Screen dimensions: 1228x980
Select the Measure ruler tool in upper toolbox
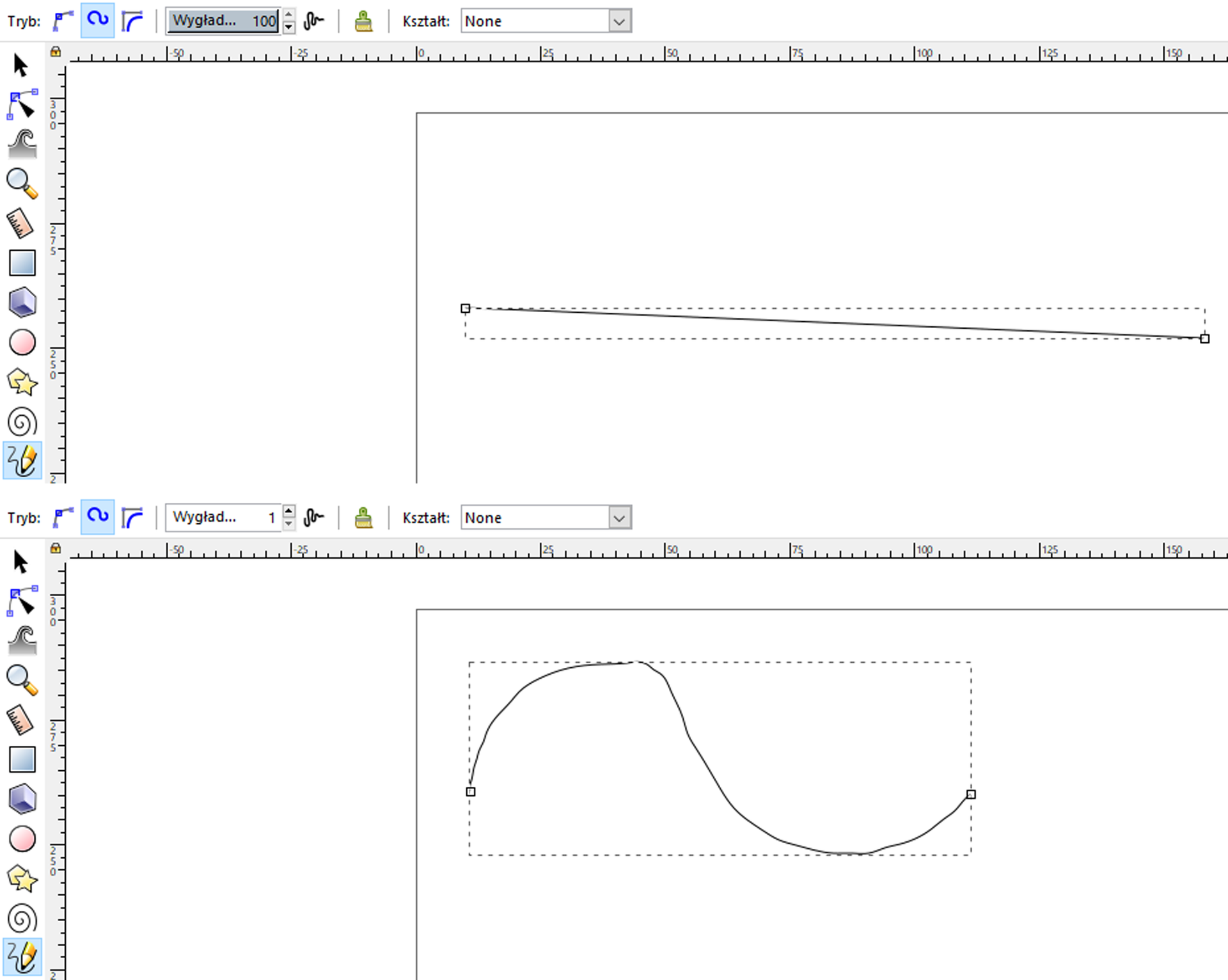tap(20, 224)
